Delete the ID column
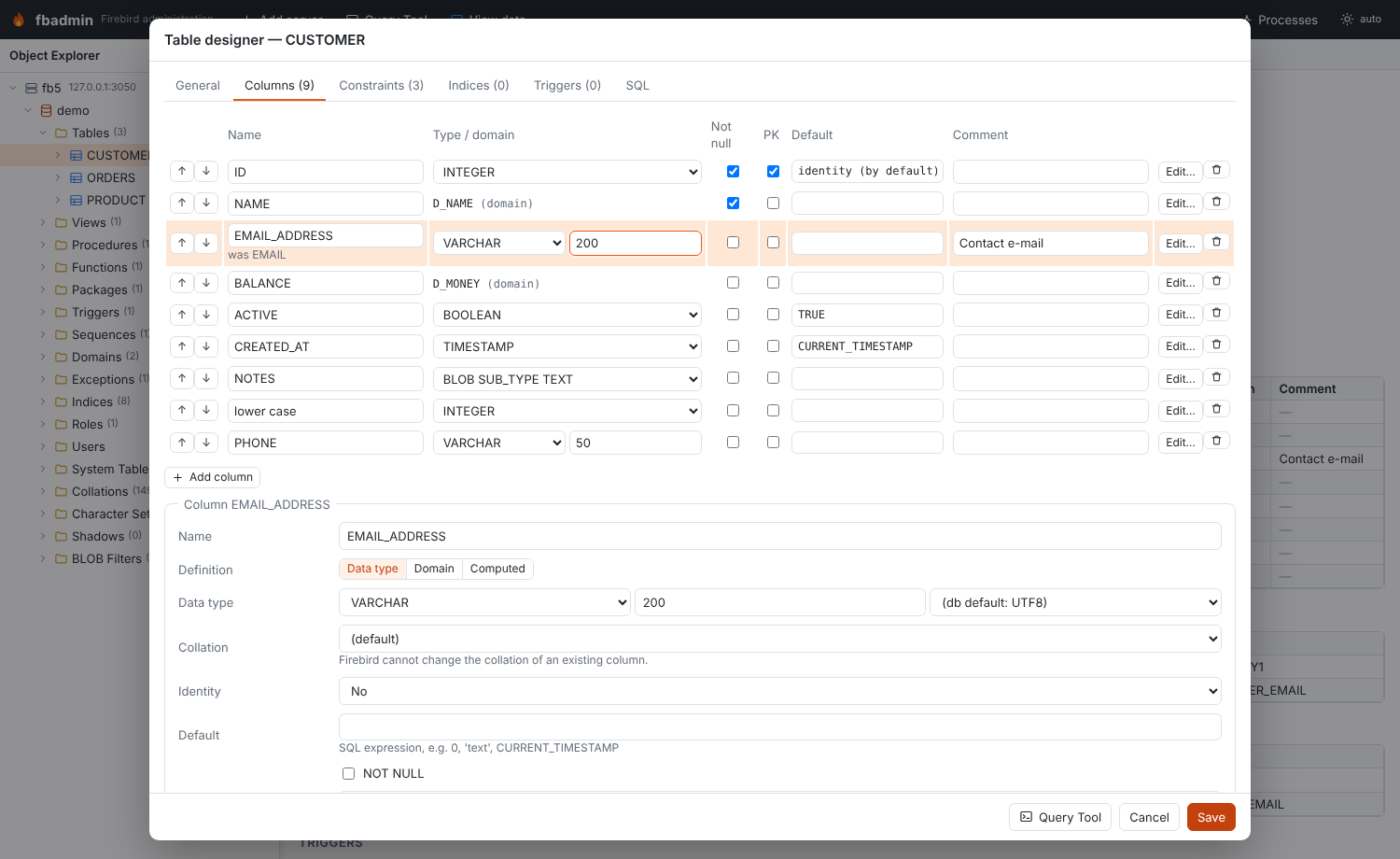Viewport: 1400px width, 859px height. 1216,170
